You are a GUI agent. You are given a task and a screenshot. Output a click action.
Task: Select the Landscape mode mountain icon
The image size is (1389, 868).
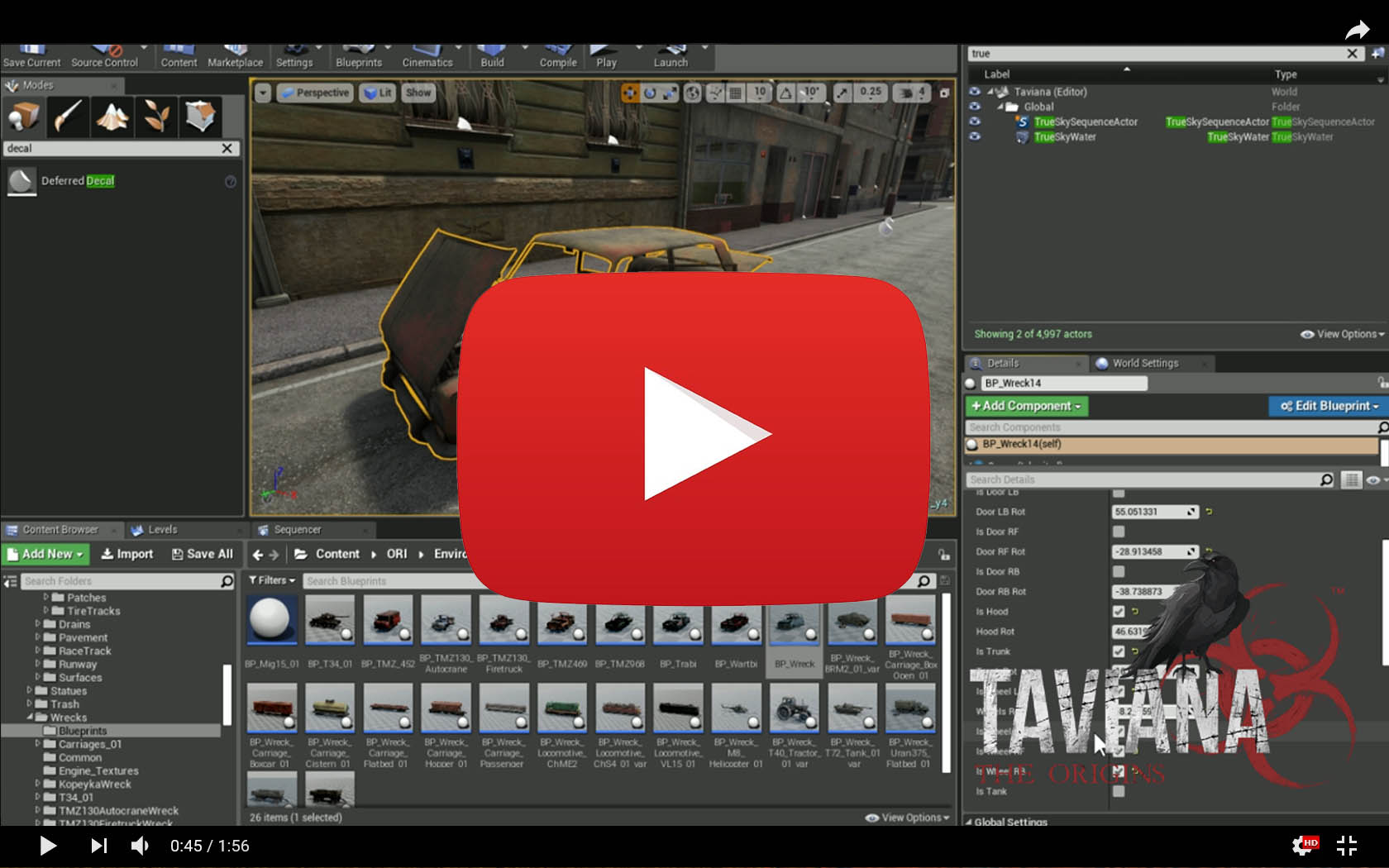(112, 117)
